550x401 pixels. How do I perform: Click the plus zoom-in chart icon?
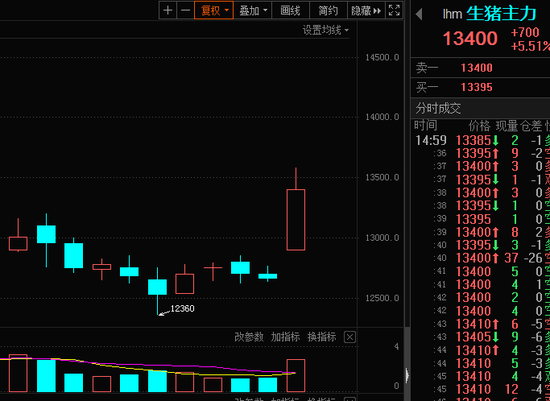point(168,11)
